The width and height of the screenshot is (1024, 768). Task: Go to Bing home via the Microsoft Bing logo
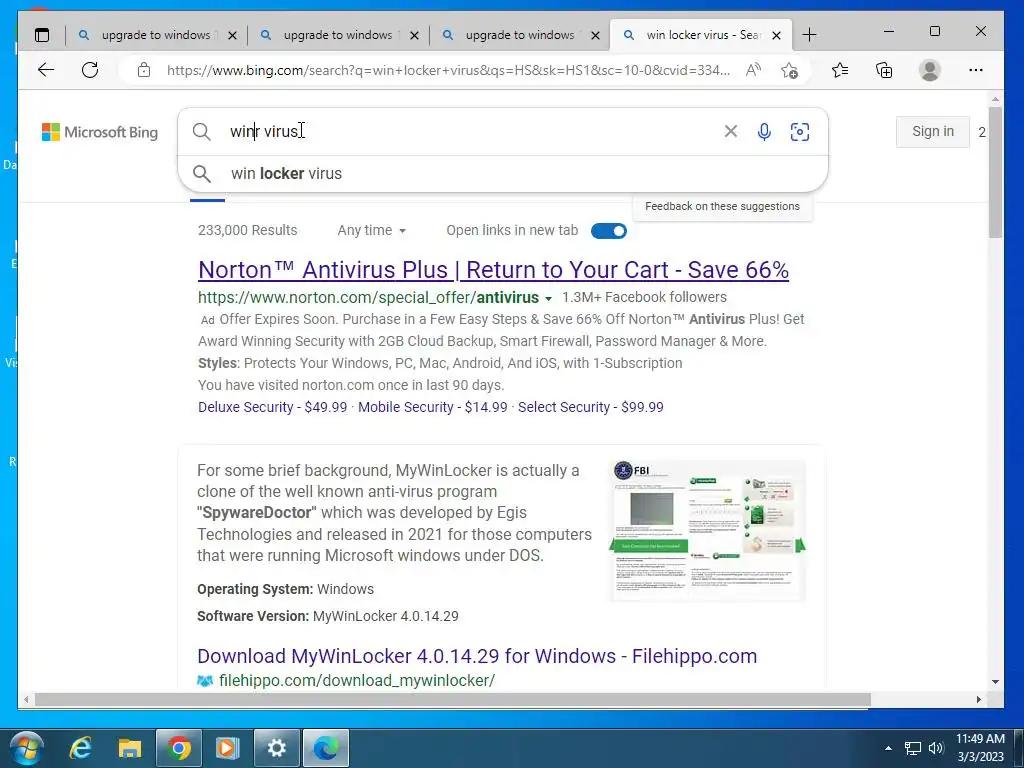pyautogui.click(x=100, y=132)
